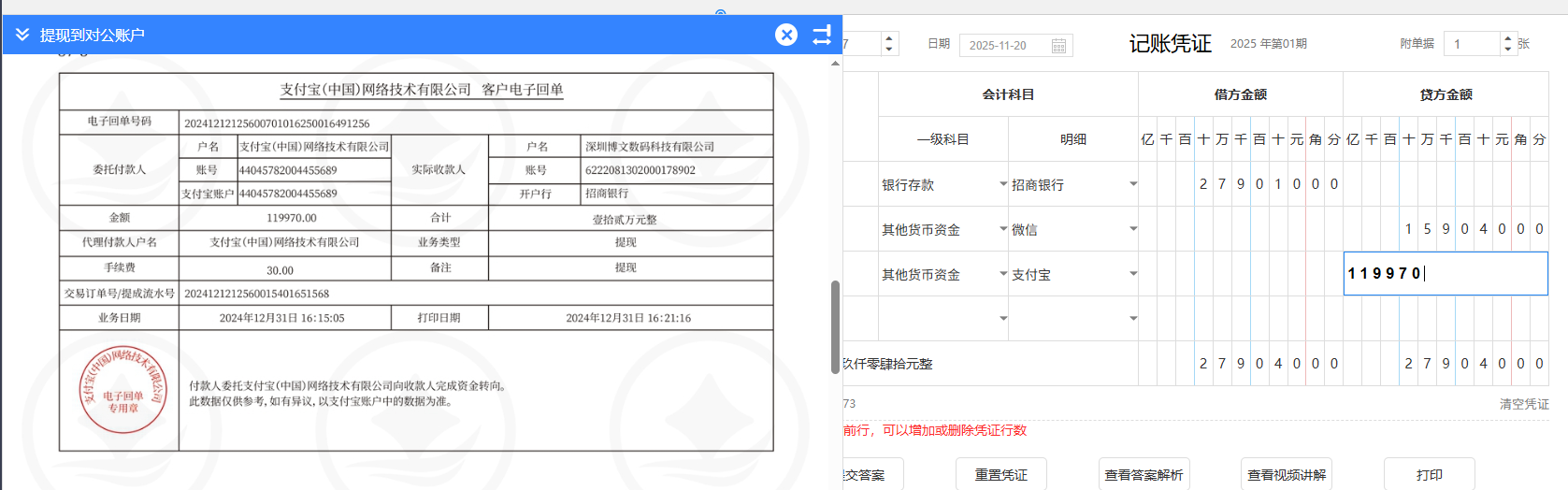
Task: Close the receipt panel with the X icon
Action: pos(786,35)
